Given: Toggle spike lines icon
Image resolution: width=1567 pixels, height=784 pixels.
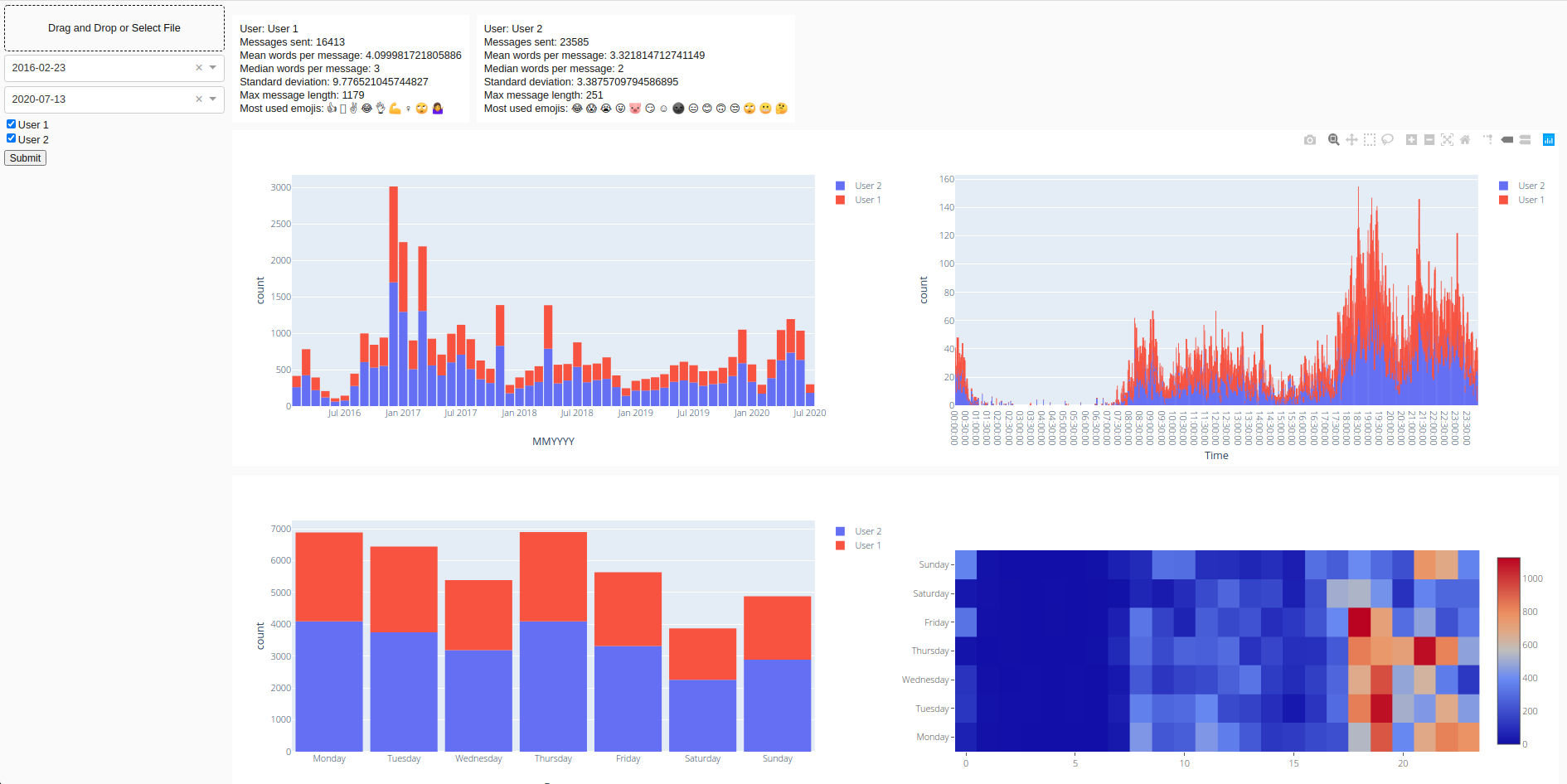Looking at the screenshot, I should 1488,140.
